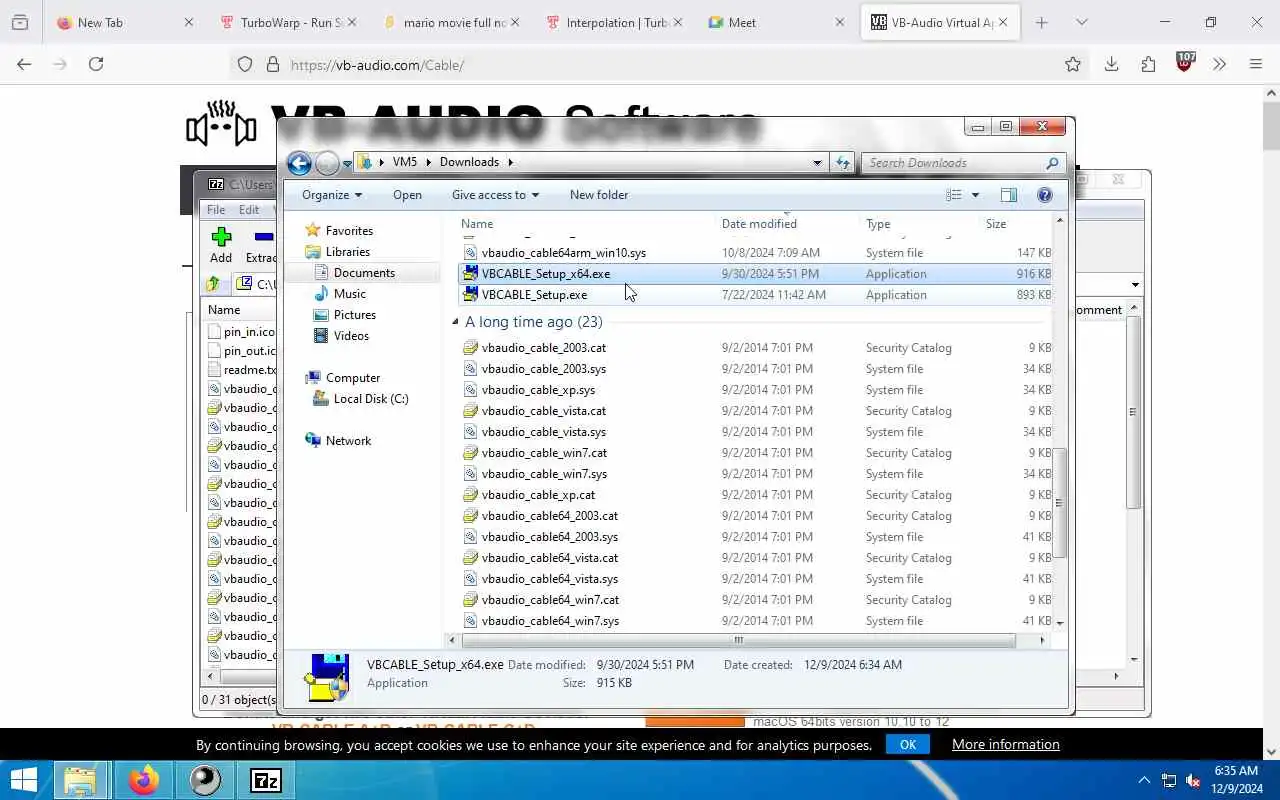The image size is (1280, 800).
Task: Click the Explorer Back navigation arrow
Action: [x=298, y=163]
